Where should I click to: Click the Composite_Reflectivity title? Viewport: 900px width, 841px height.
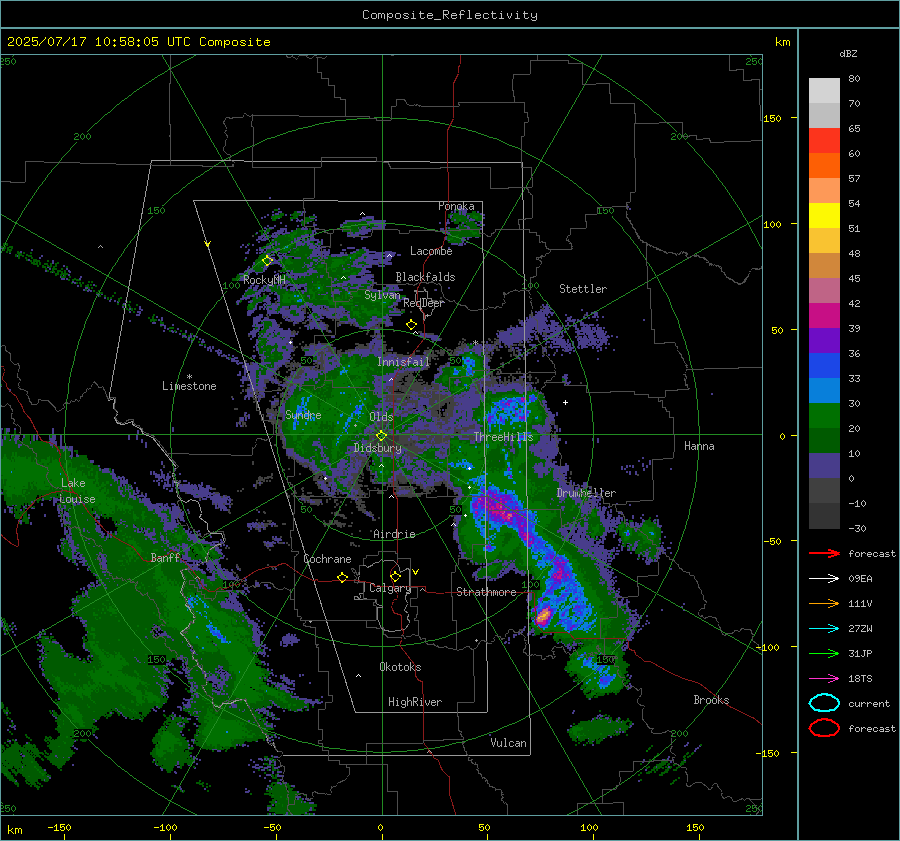pos(450,15)
